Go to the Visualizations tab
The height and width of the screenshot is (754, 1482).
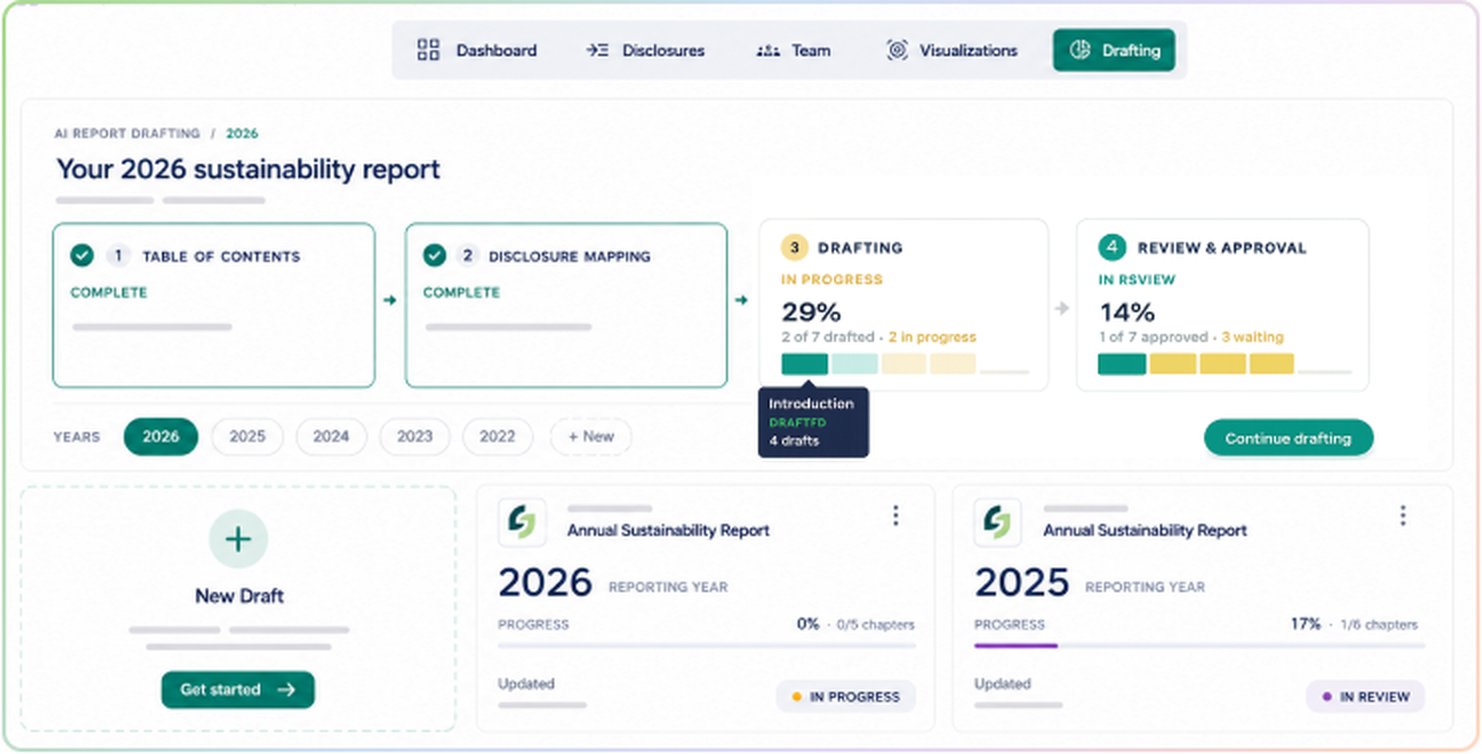(x=952, y=50)
